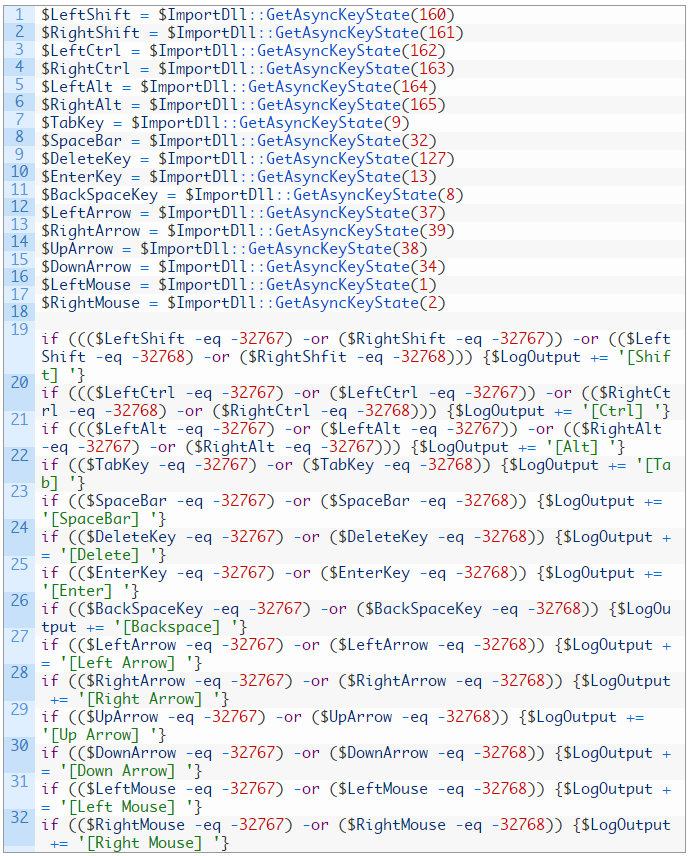Image resolution: width=690 pixels, height=856 pixels.
Task: Click the misspelled $RightShfit variable
Action: tap(297, 357)
